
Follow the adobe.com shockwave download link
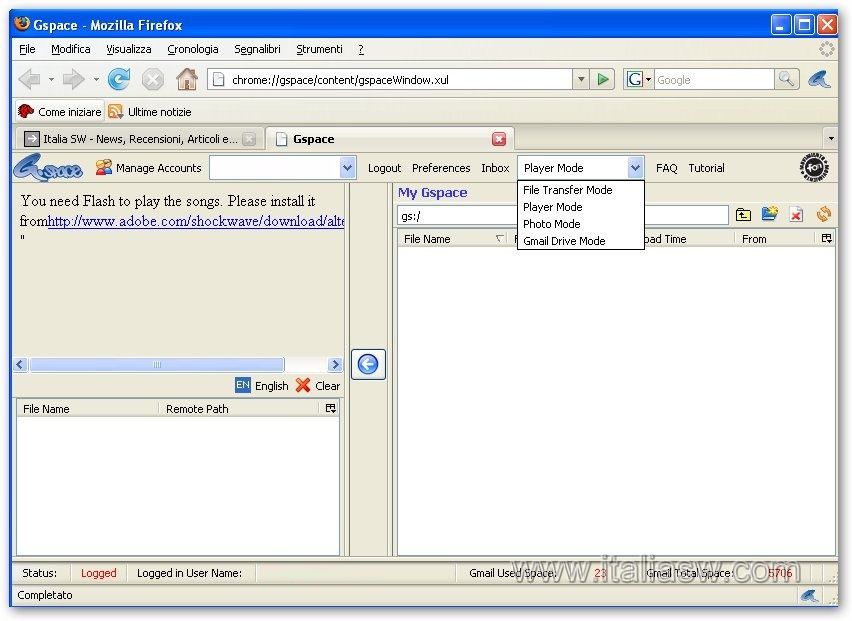[x=196, y=221]
